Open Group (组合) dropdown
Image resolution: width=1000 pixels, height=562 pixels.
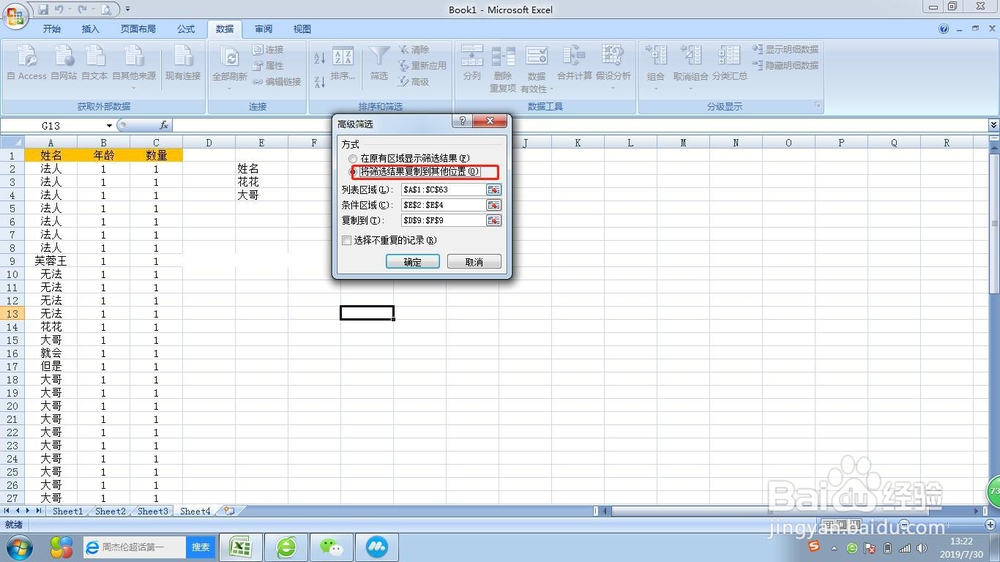(x=656, y=87)
